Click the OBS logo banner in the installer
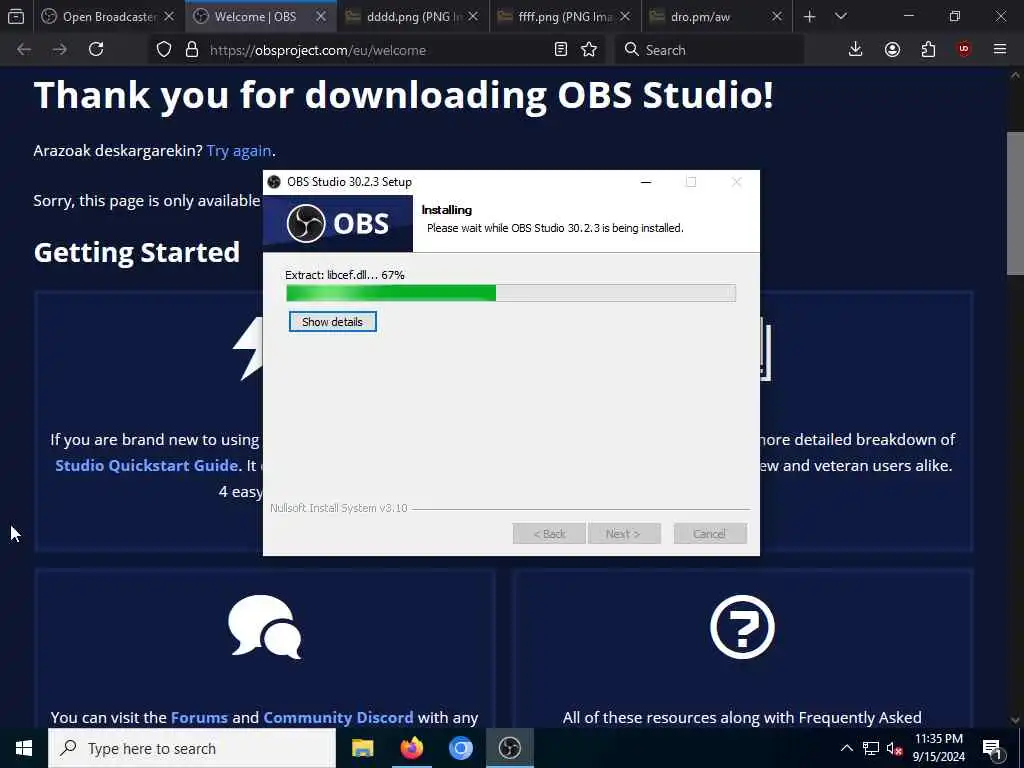Screen dimensions: 1024x768 [x=338, y=223]
